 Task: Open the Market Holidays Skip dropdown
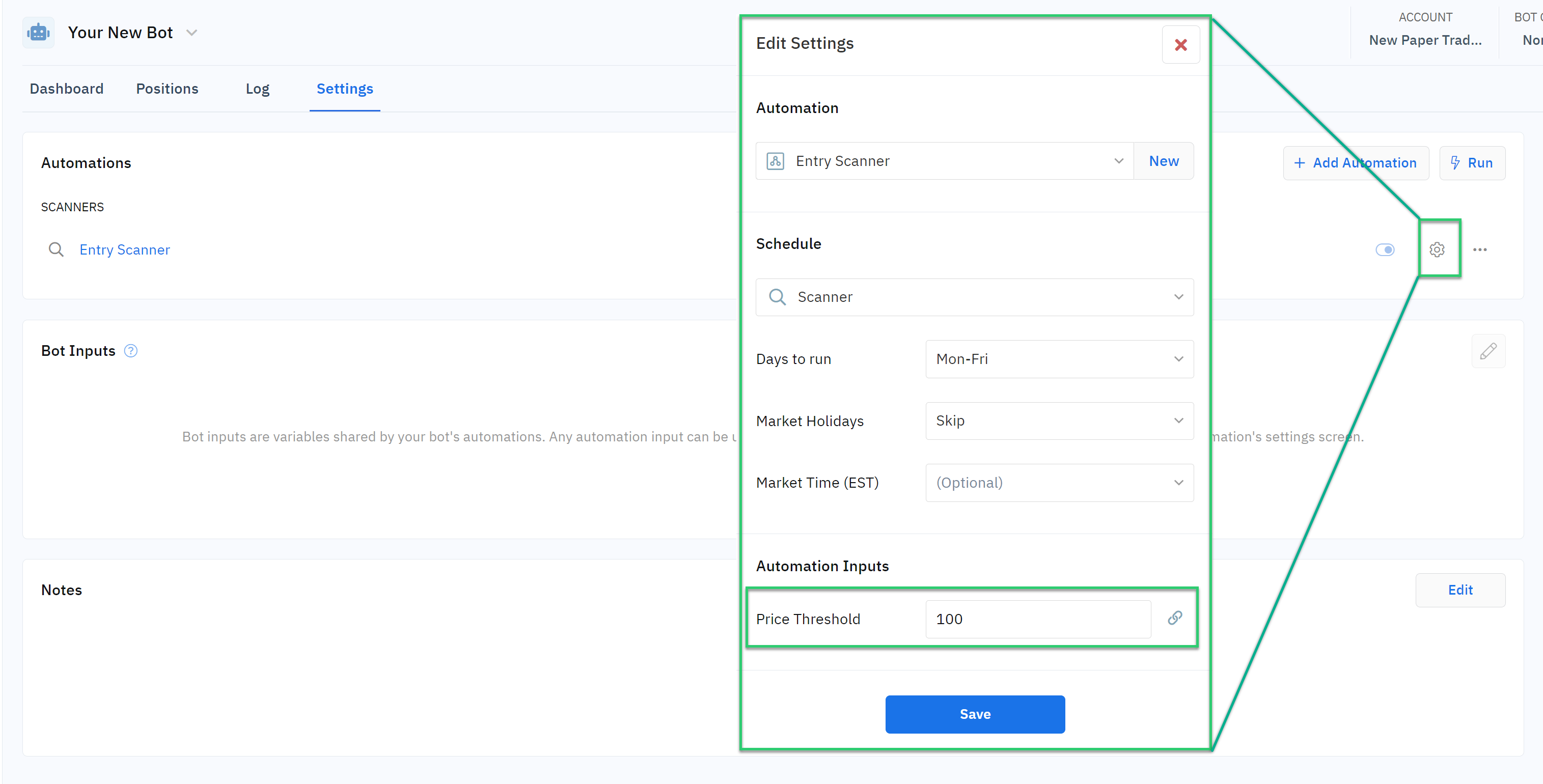coord(1059,421)
